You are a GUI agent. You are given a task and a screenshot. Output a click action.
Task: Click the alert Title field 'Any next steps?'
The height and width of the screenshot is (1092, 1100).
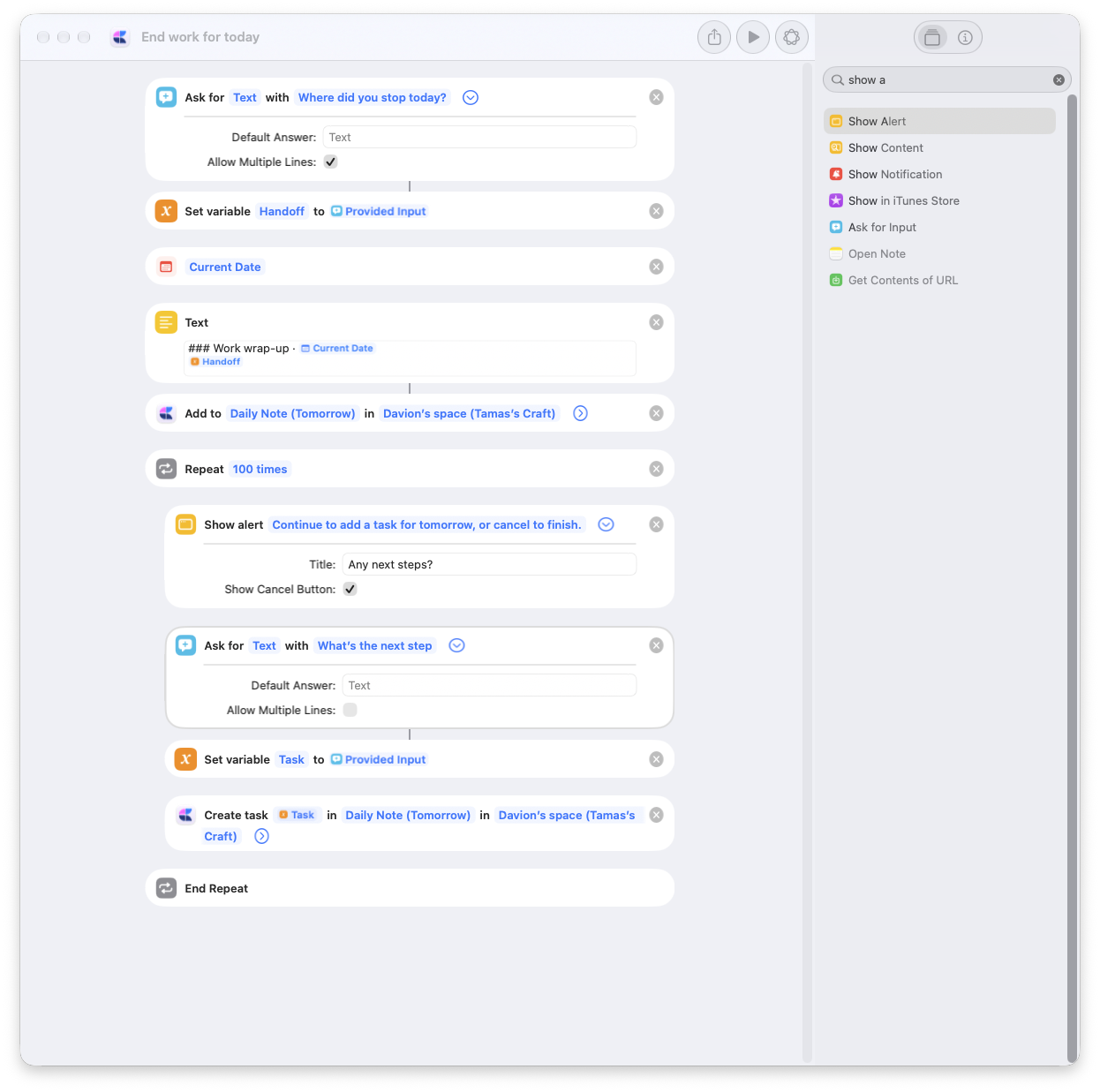pos(489,564)
